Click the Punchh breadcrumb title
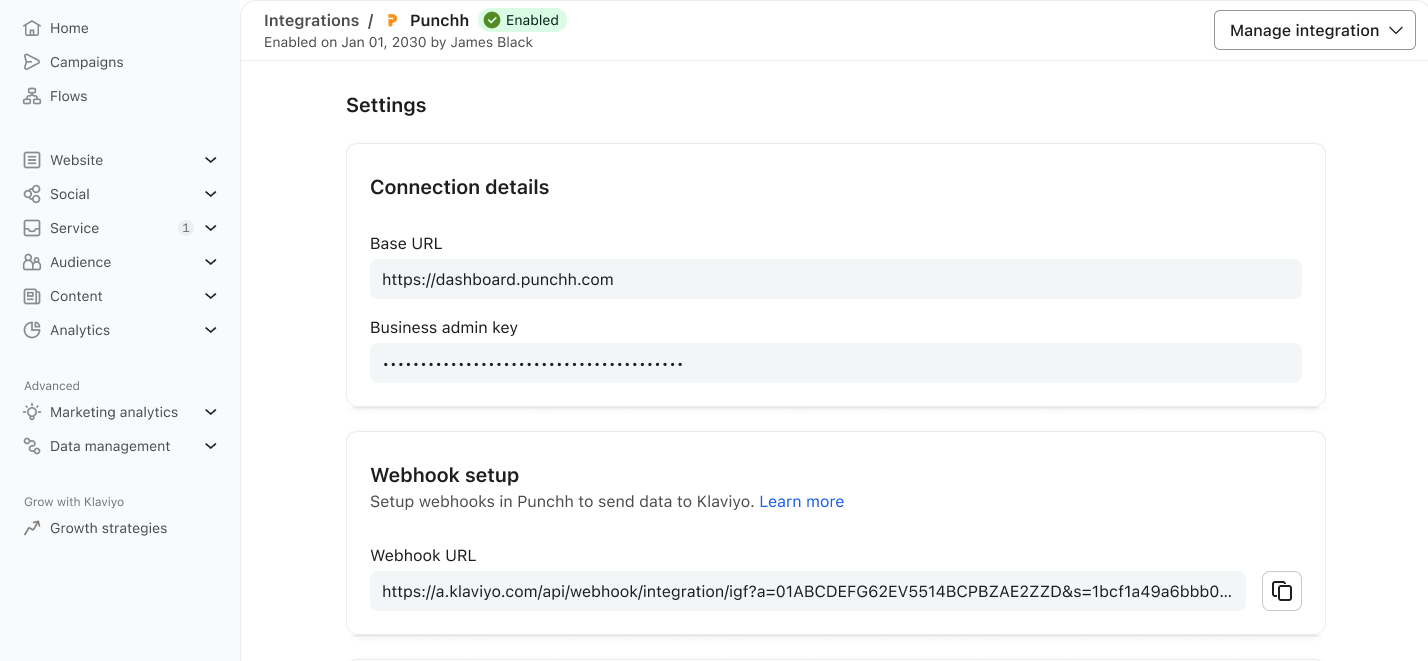 click(439, 20)
